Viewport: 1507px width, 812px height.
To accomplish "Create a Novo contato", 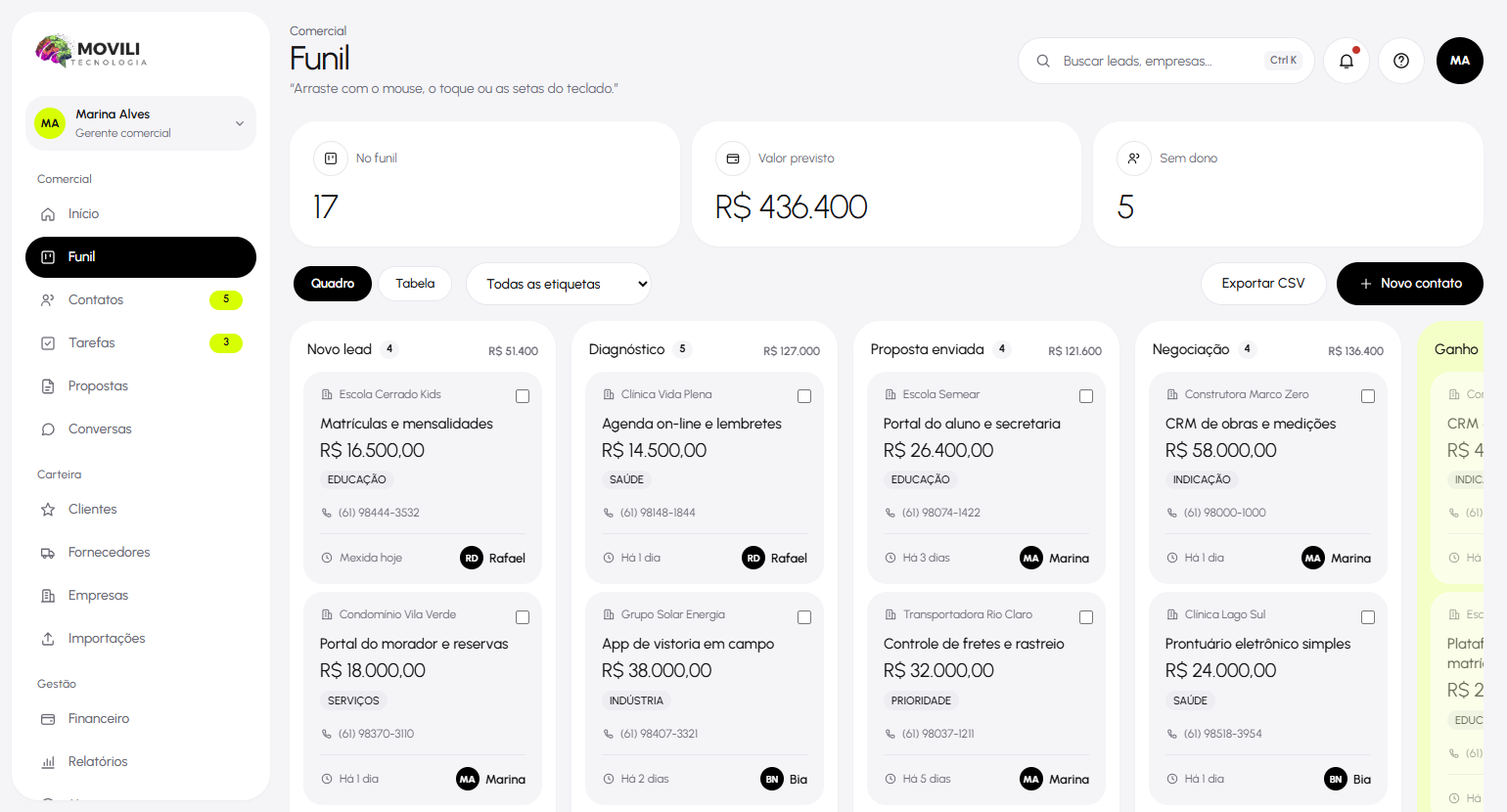I will (x=1410, y=284).
